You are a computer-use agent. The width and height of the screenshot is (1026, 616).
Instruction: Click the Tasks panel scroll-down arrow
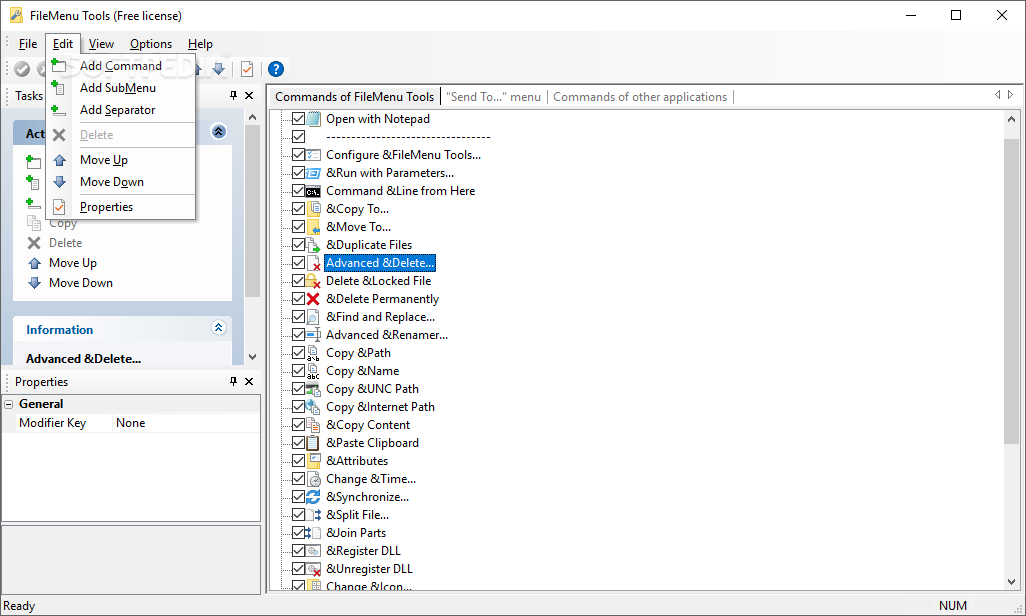(x=253, y=357)
